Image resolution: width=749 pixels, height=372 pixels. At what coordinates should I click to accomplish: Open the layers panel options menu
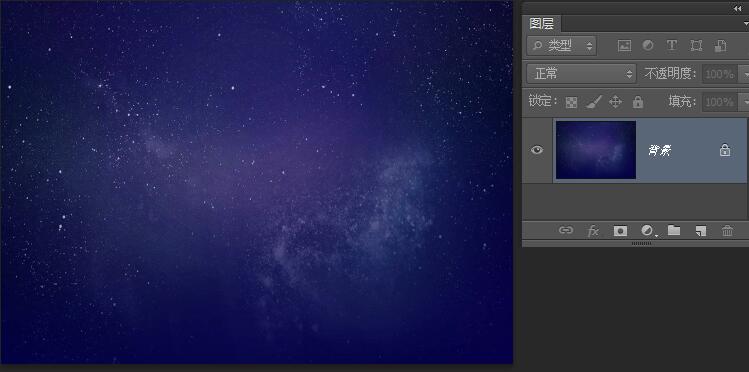tap(745, 23)
